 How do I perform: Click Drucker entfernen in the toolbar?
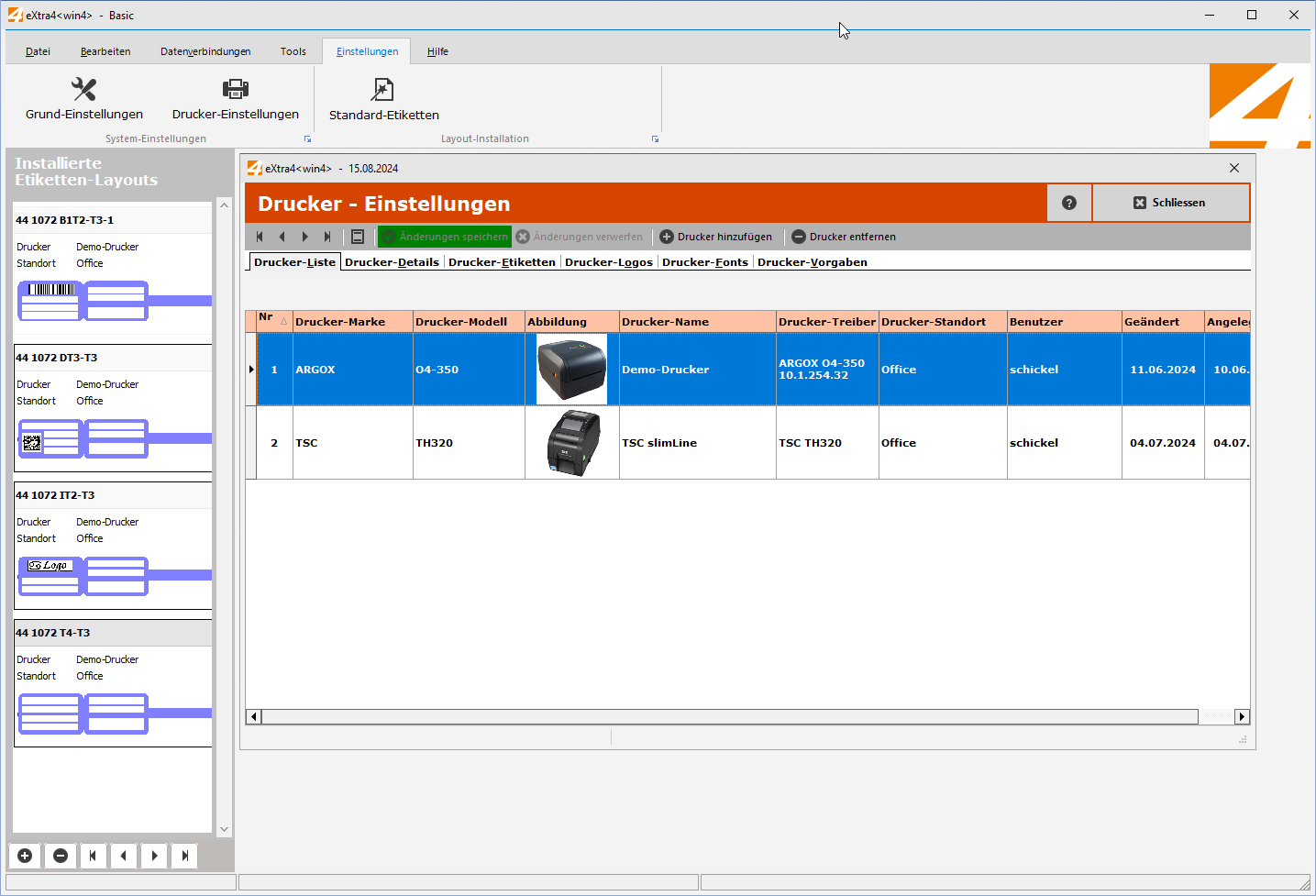pos(844,237)
